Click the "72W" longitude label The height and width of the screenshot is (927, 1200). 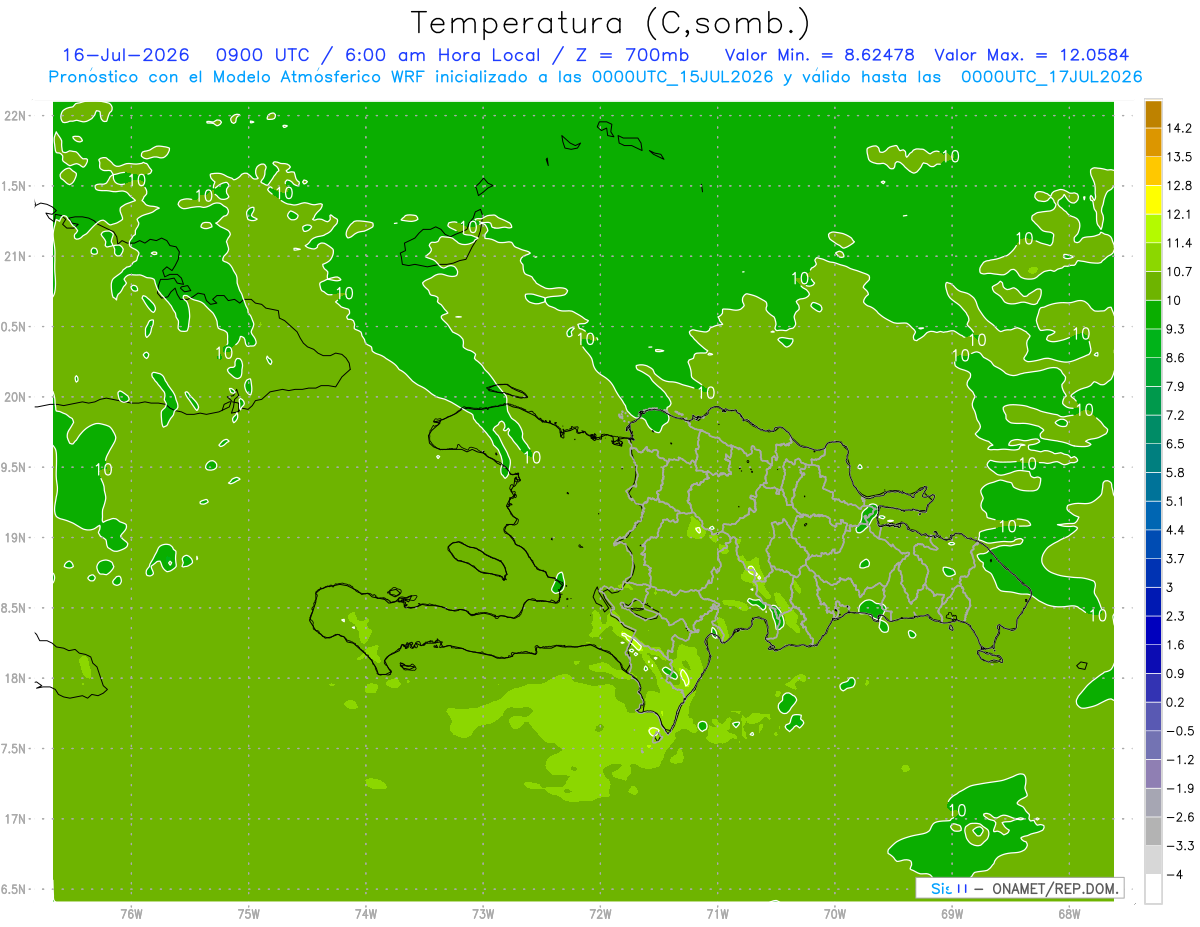600,914
